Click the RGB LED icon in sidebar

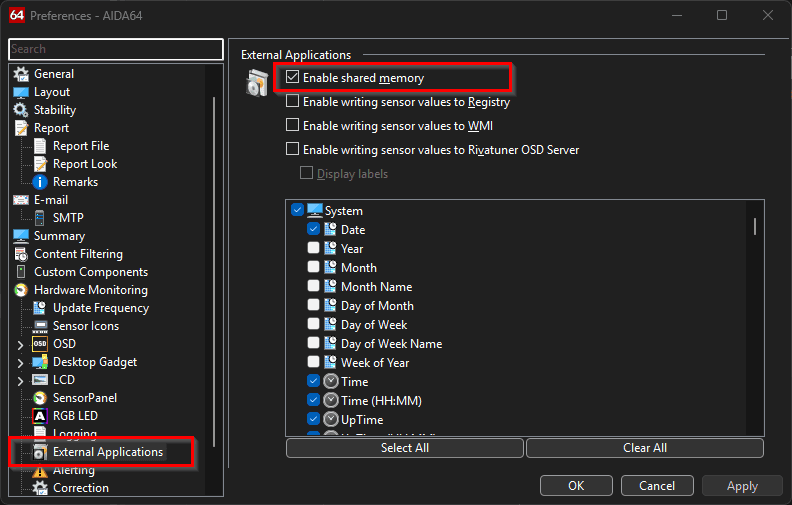pyautogui.click(x=40, y=416)
